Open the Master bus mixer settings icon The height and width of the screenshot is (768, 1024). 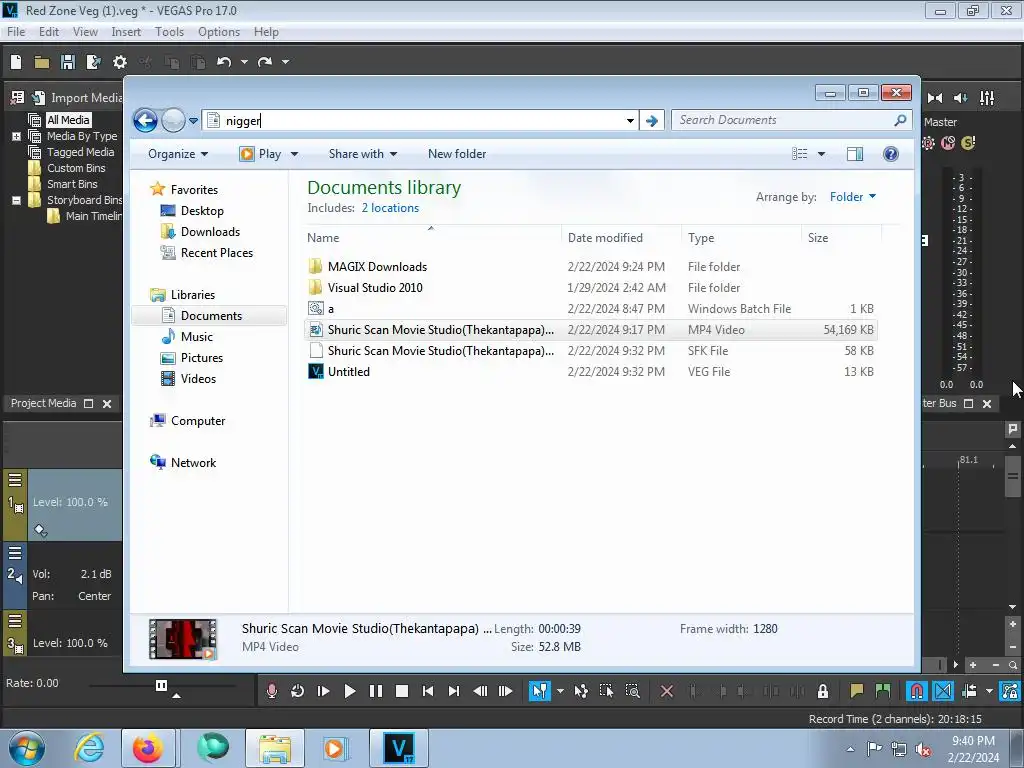click(987, 98)
